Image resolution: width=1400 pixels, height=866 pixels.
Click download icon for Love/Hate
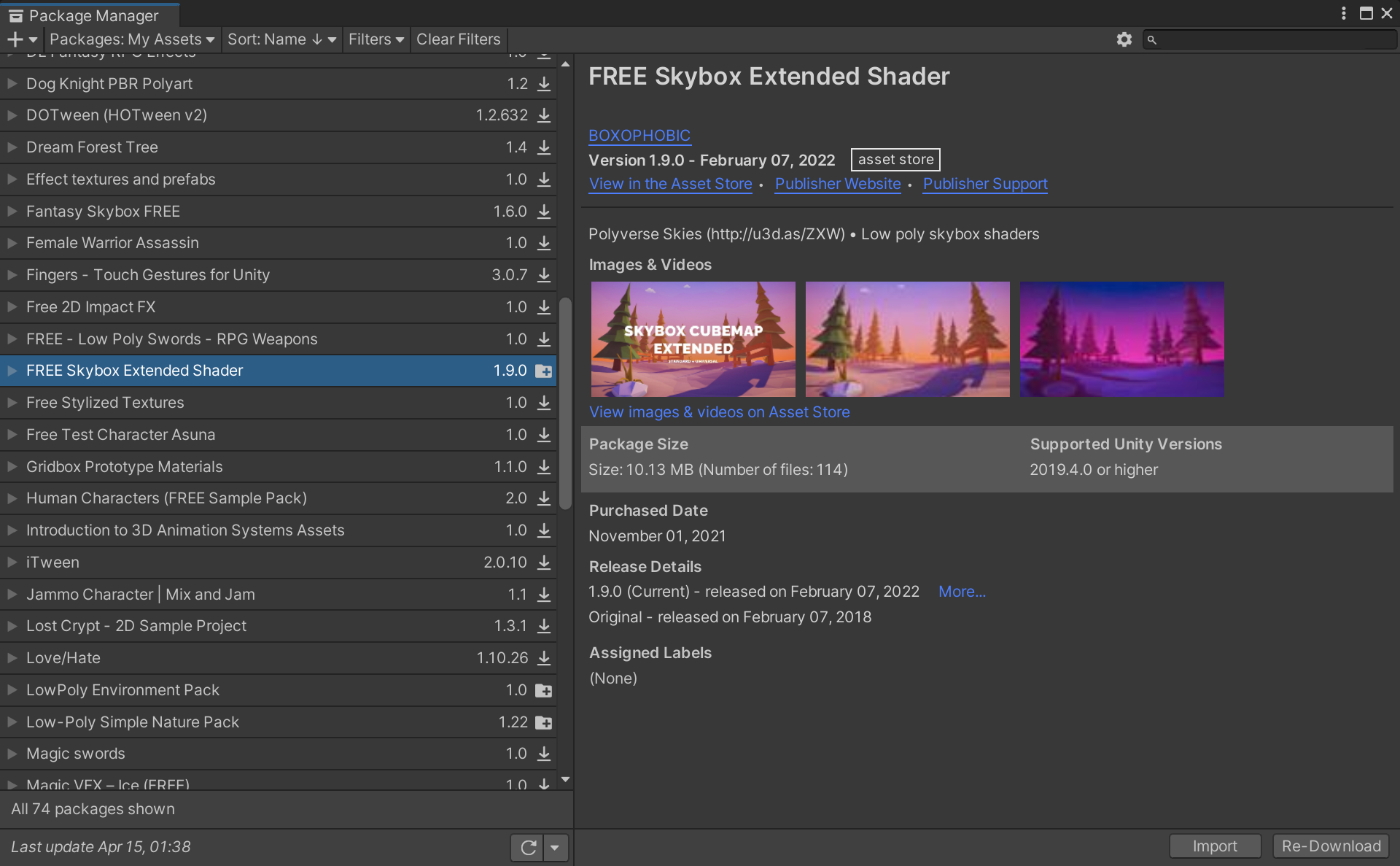(x=544, y=658)
